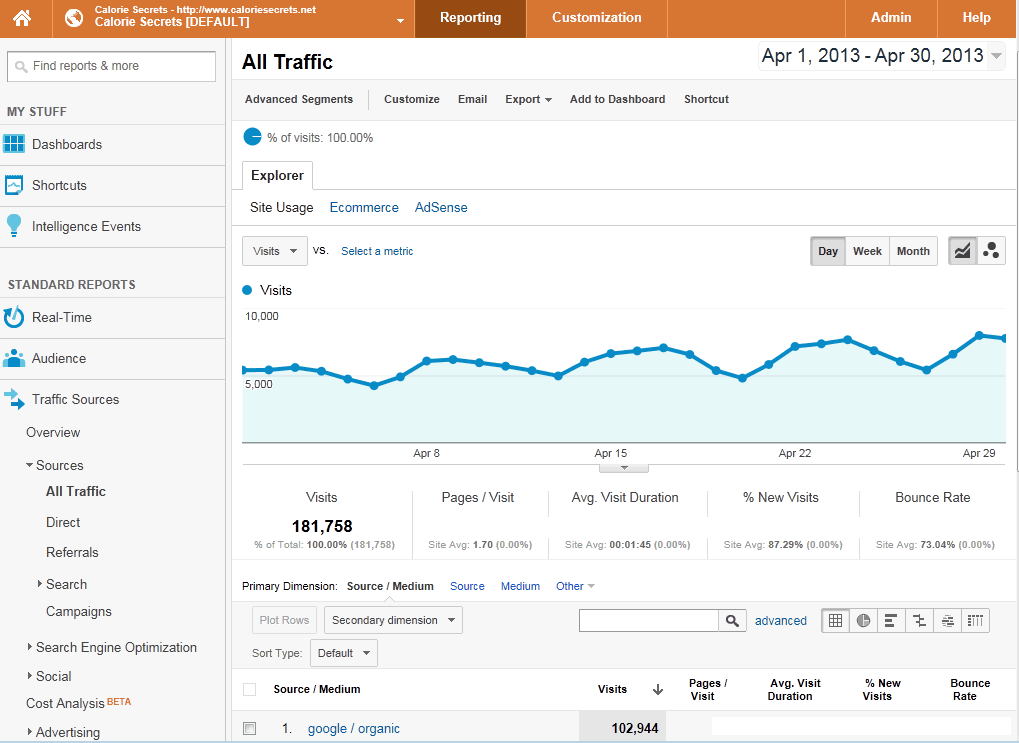The image size is (1019, 743).
Task: Tick the select-all rows checkbox
Action: tap(250, 690)
